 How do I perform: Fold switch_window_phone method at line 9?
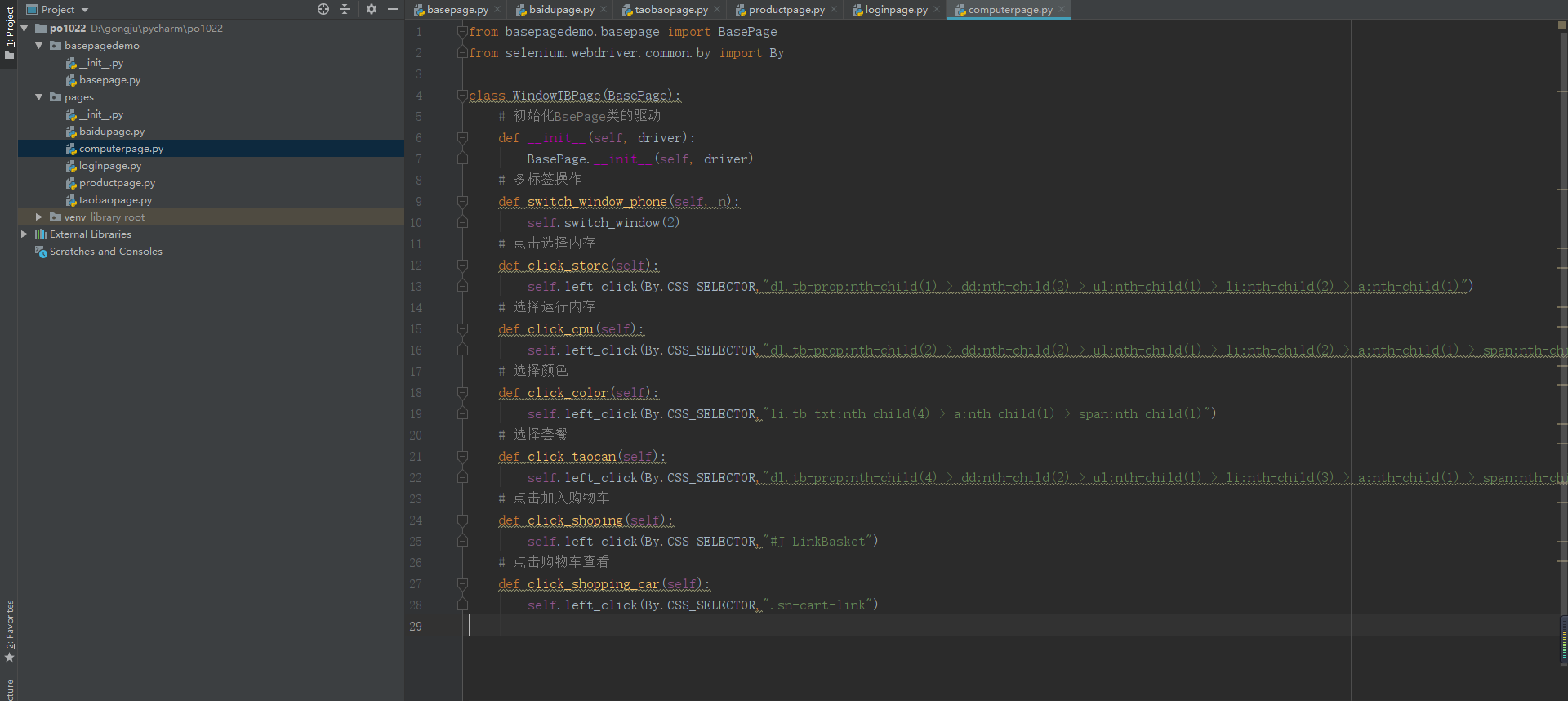click(462, 202)
